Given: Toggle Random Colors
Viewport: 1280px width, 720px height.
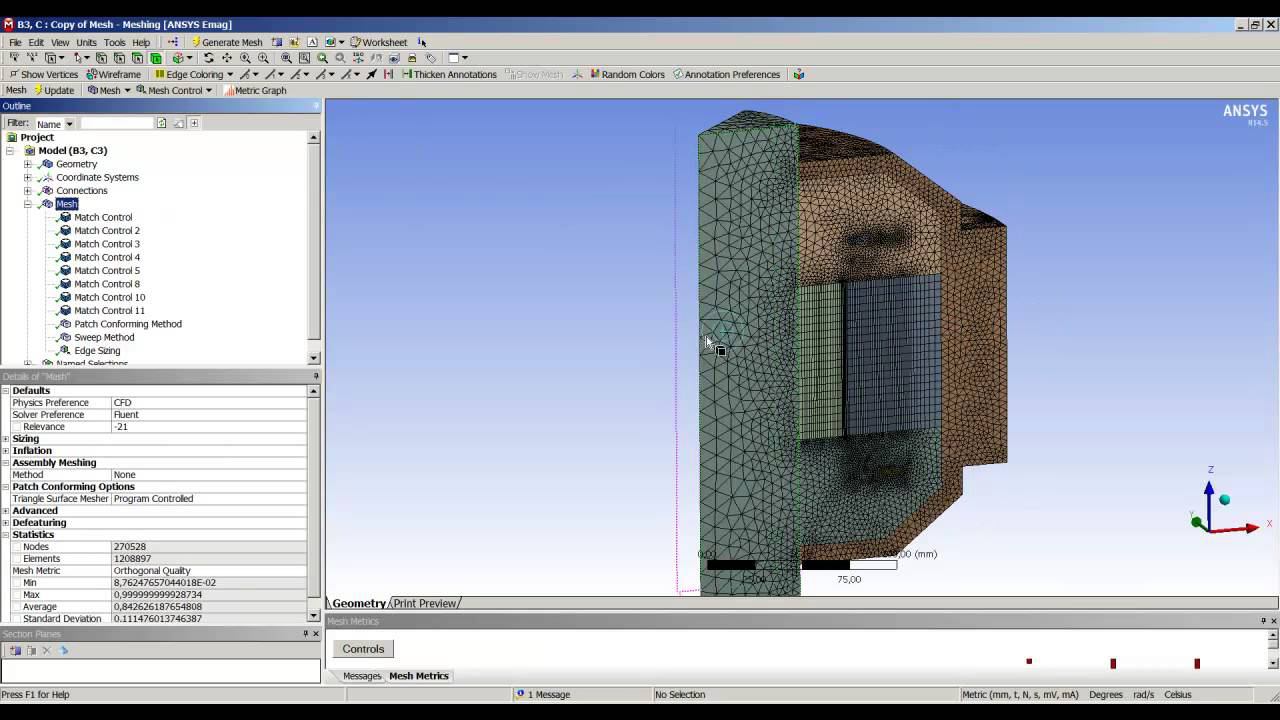Looking at the screenshot, I should coord(627,74).
